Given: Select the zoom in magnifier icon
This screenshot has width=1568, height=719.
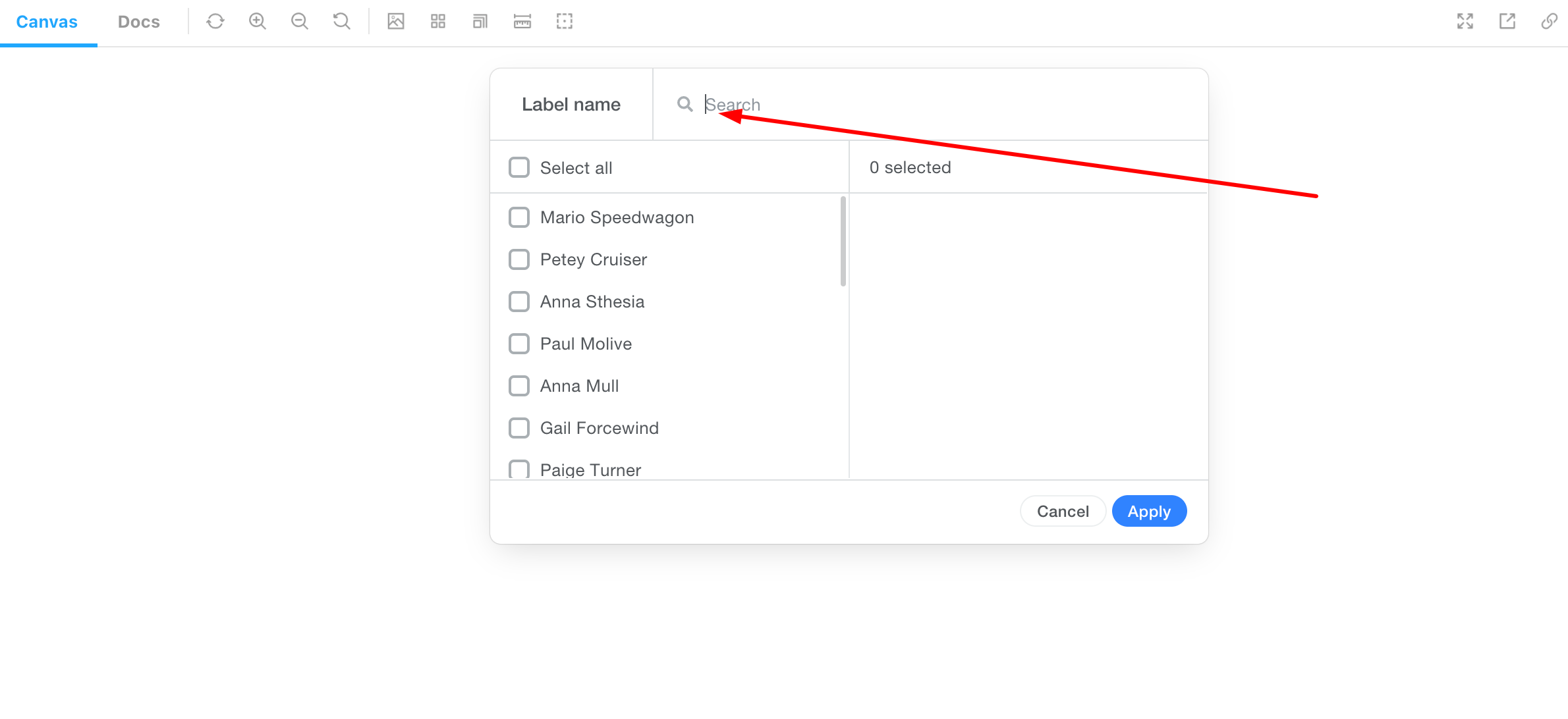Looking at the screenshot, I should click(257, 21).
